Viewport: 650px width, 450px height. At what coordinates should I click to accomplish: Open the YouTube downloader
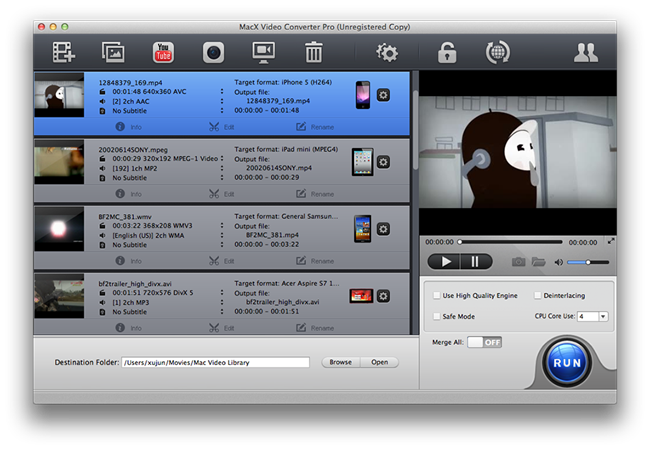(x=162, y=52)
